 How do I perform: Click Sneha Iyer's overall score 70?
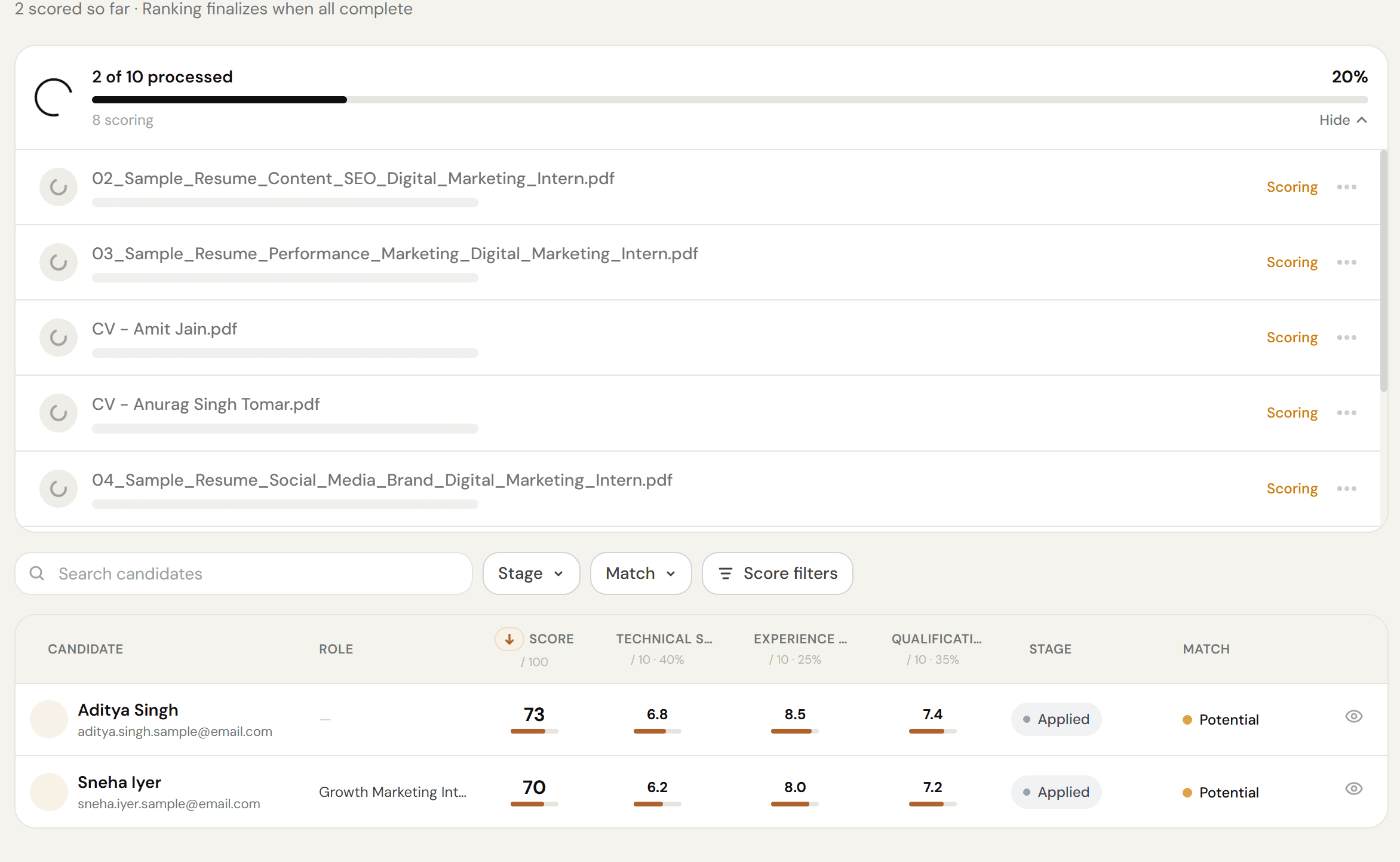(534, 787)
